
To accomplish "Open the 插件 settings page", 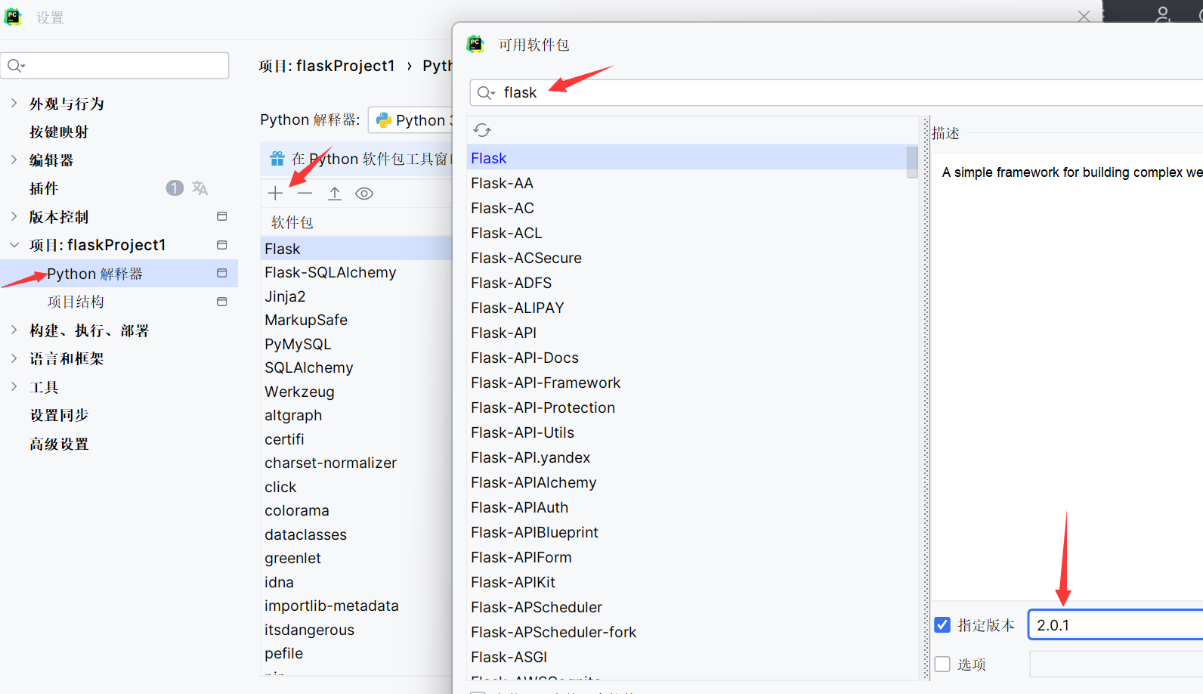I will point(44,188).
